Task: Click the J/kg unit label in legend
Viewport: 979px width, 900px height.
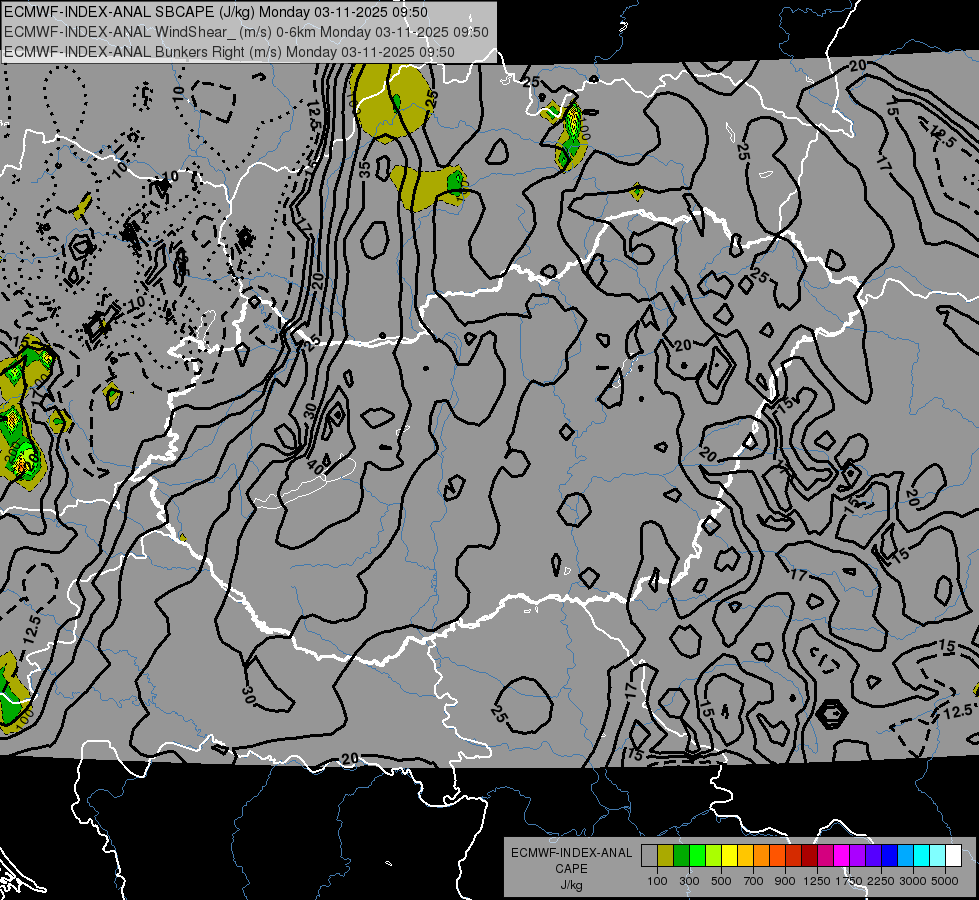Action: coord(571,884)
